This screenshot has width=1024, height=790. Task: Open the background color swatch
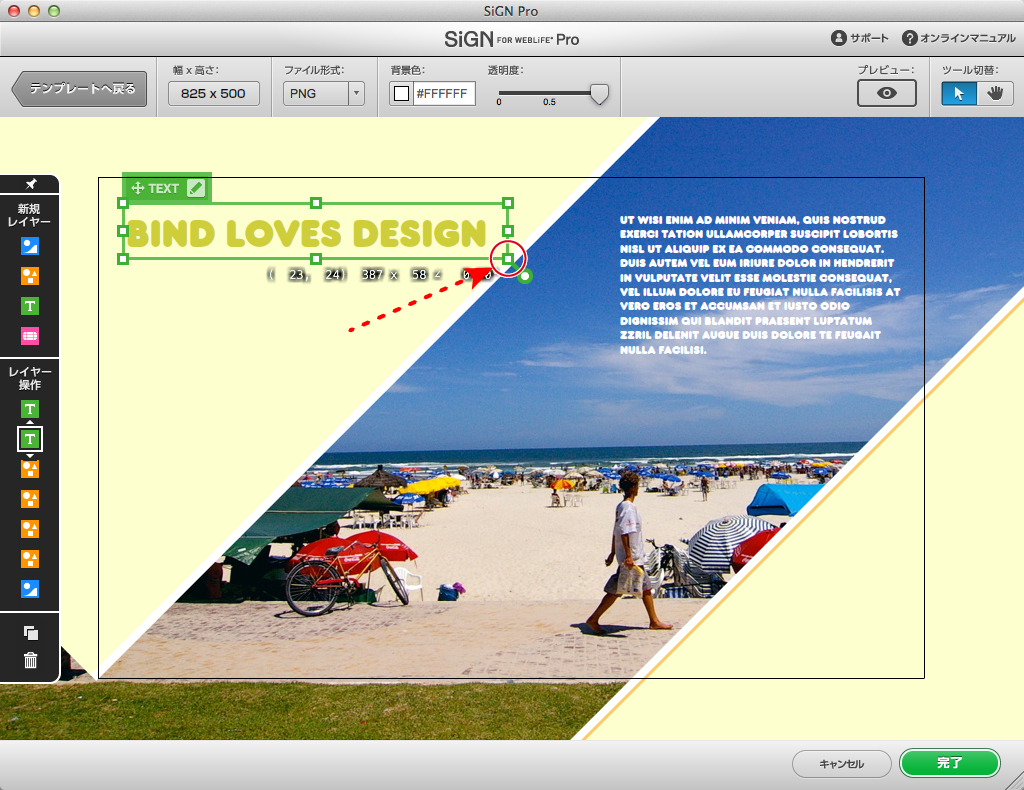click(402, 93)
